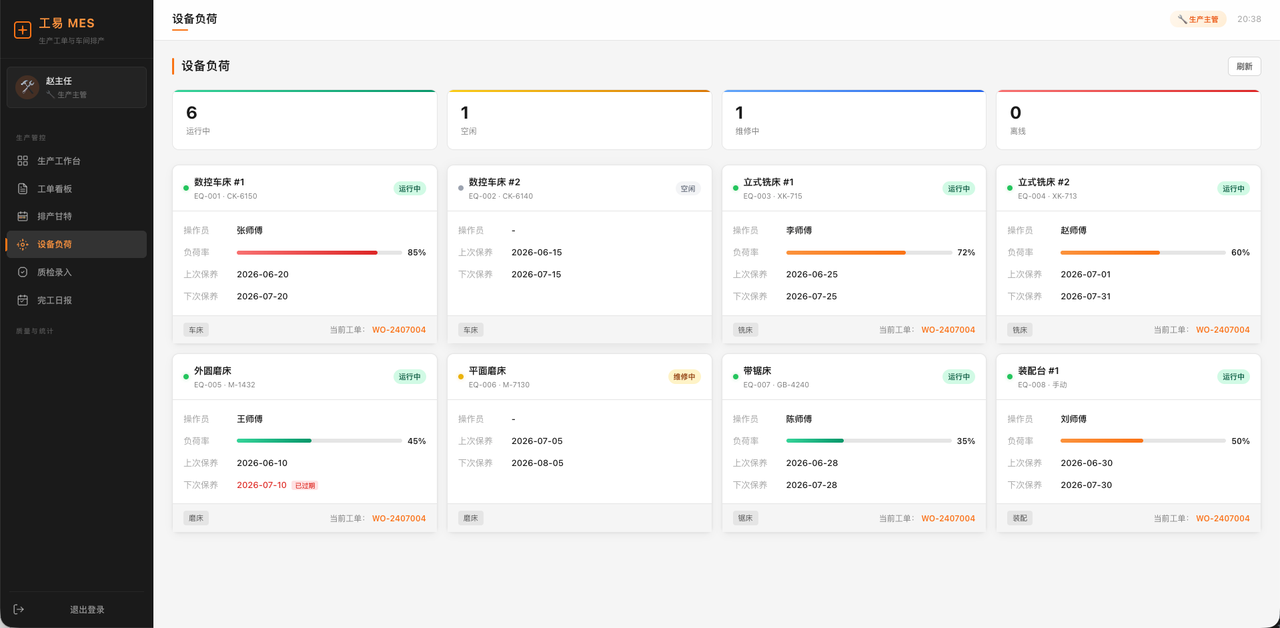The image size is (1280, 628).
Task: Open work order link on 外圆磨床 card
Action: pyautogui.click(x=399, y=518)
